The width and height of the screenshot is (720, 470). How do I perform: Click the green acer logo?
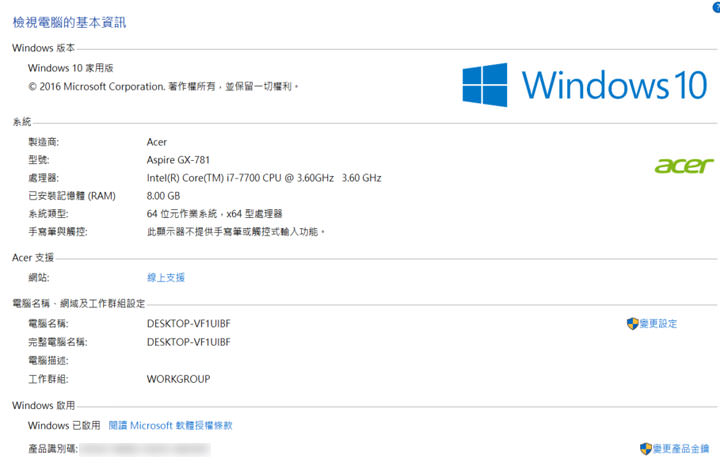click(x=684, y=165)
